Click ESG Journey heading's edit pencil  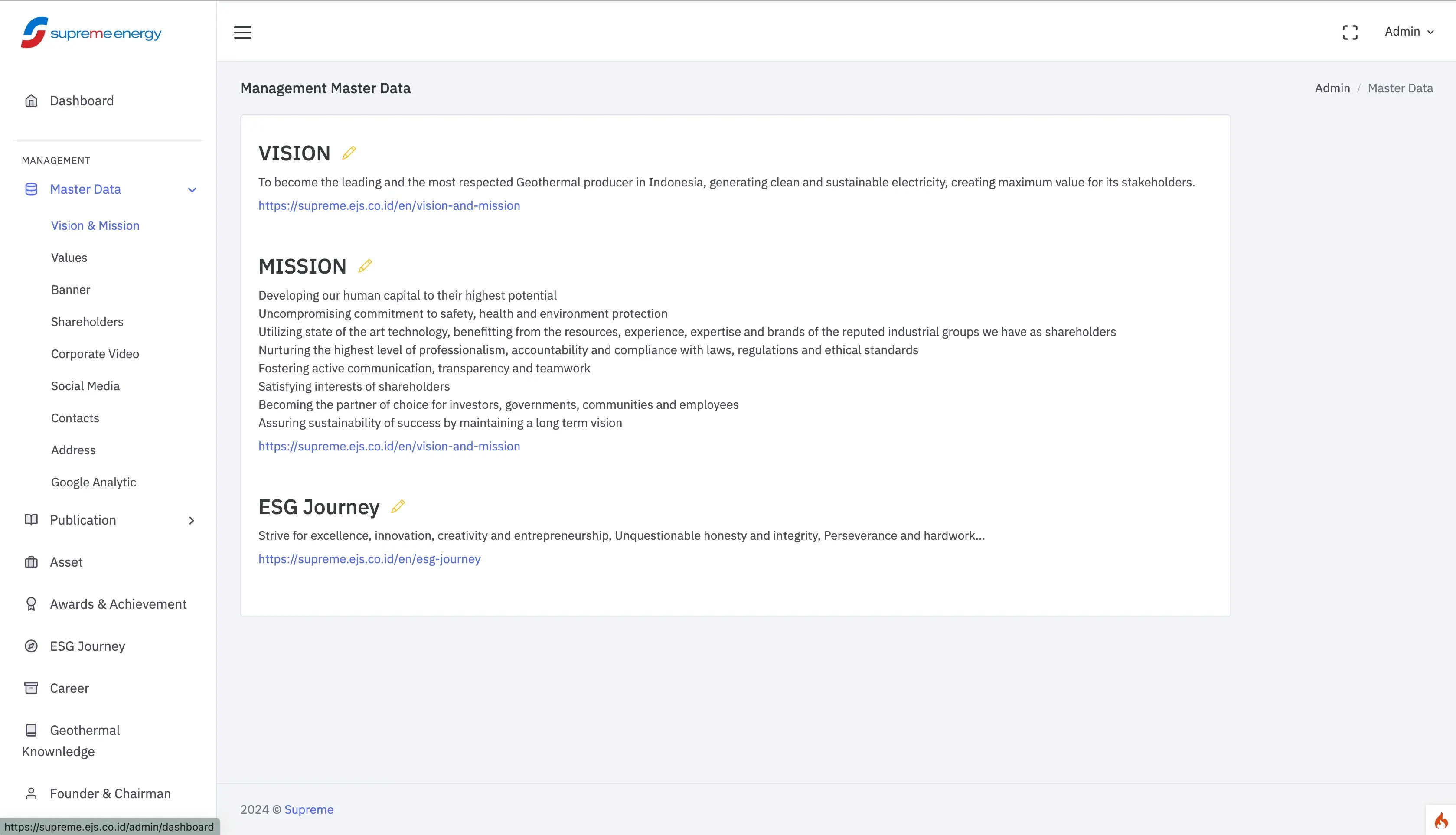coord(398,506)
